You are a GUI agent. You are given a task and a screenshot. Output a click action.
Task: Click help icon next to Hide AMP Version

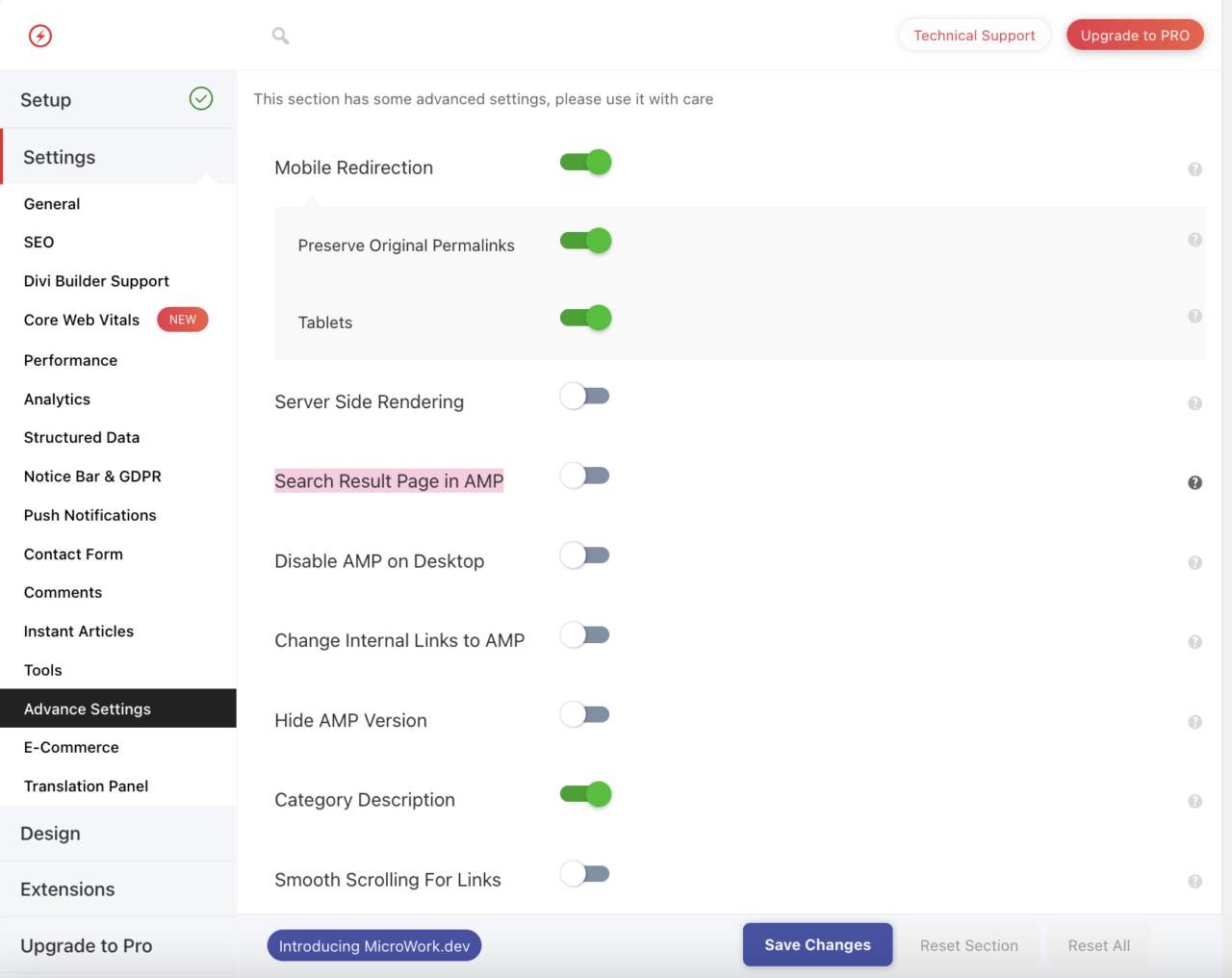(x=1194, y=722)
